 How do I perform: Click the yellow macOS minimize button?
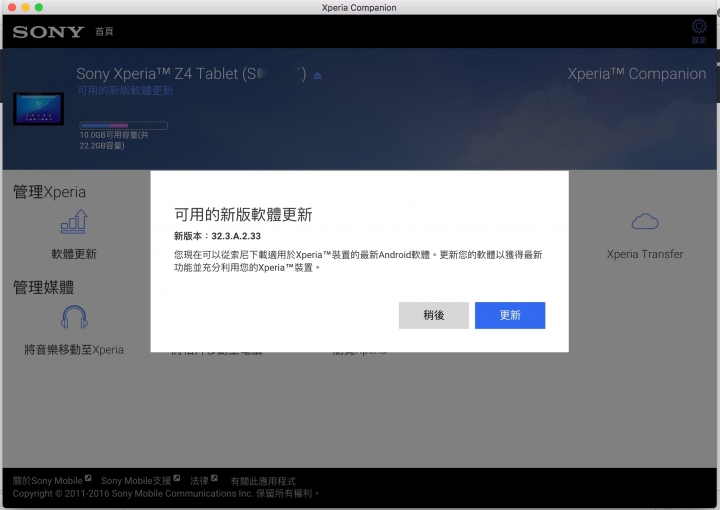[26, 7]
